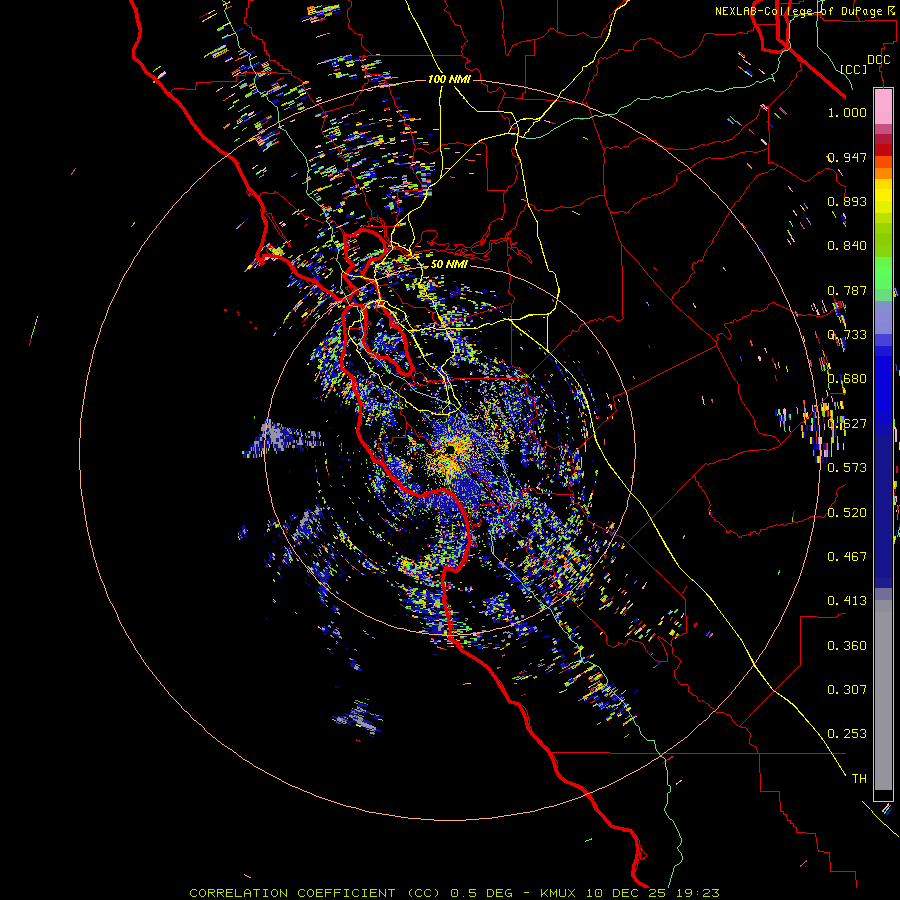Select the 0.467 color bar value
This screenshot has width=900, height=900.
pos(847,557)
